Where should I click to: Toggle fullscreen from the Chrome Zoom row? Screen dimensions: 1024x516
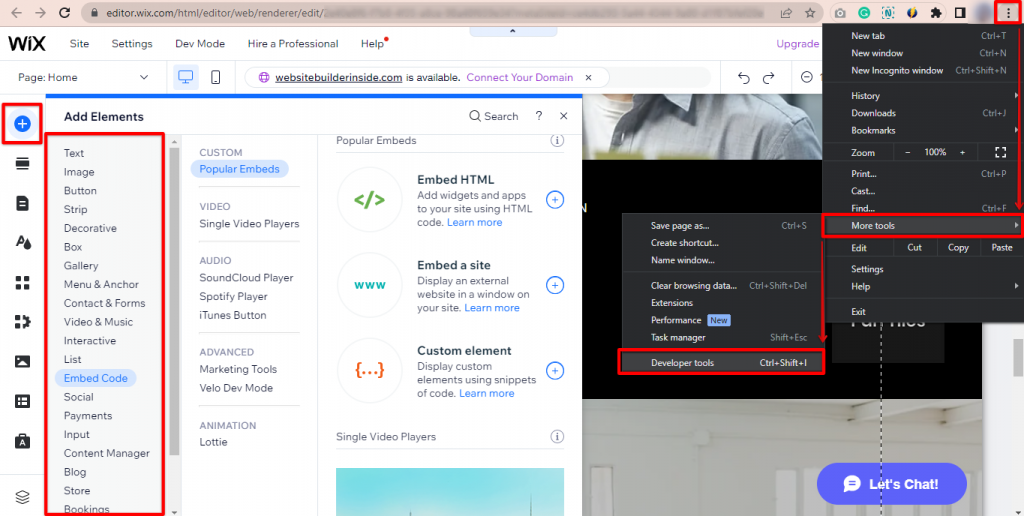tap(1000, 152)
